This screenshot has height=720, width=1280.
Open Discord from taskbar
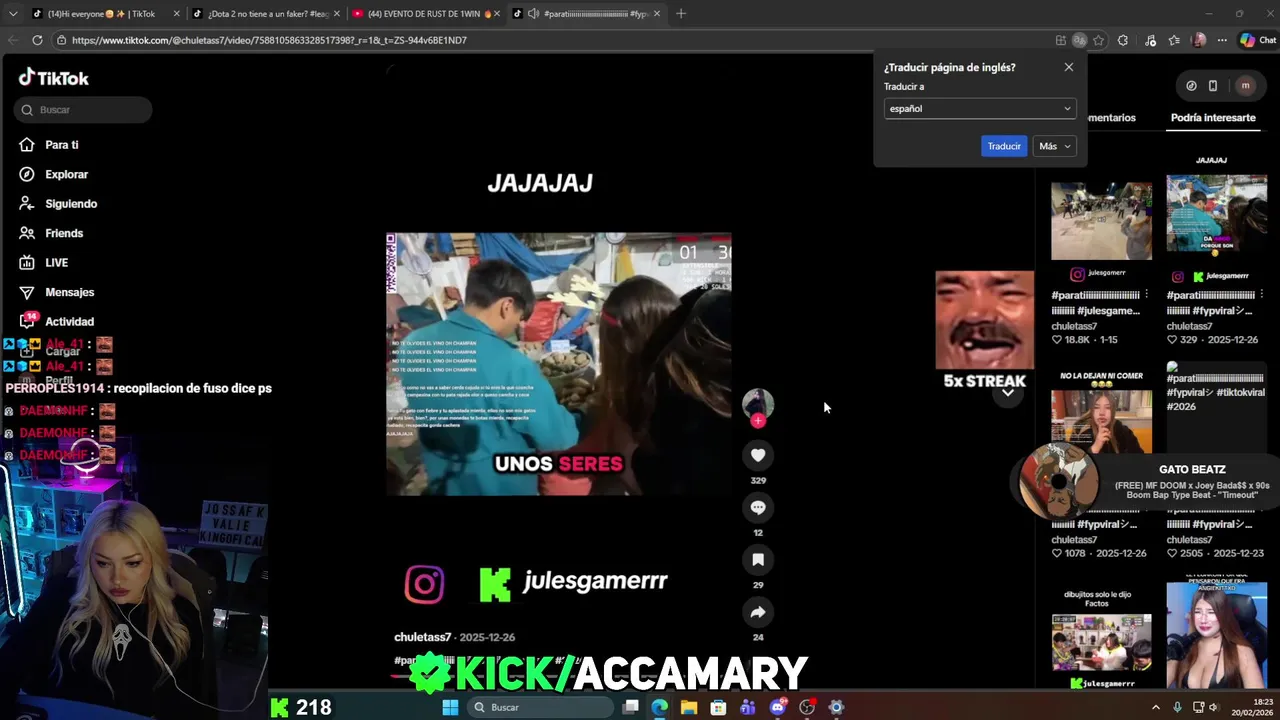tap(778, 707)
